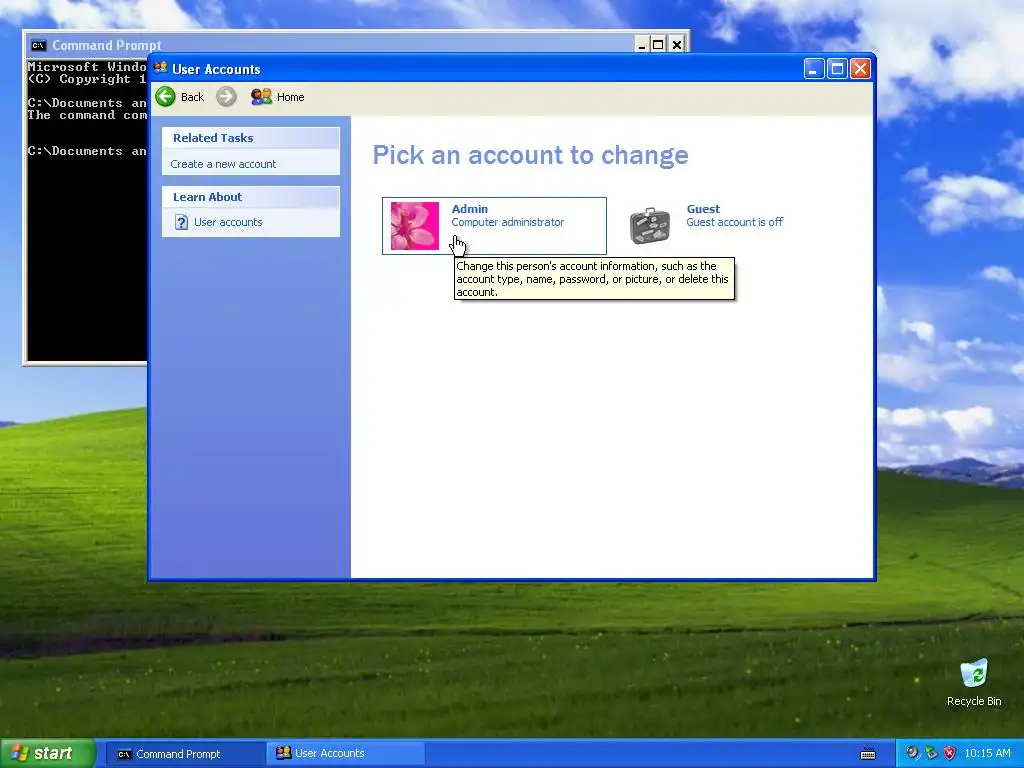Screen dimensions: 1024x768
Task: Click the Learn About panel header
Action: (251, 197)
